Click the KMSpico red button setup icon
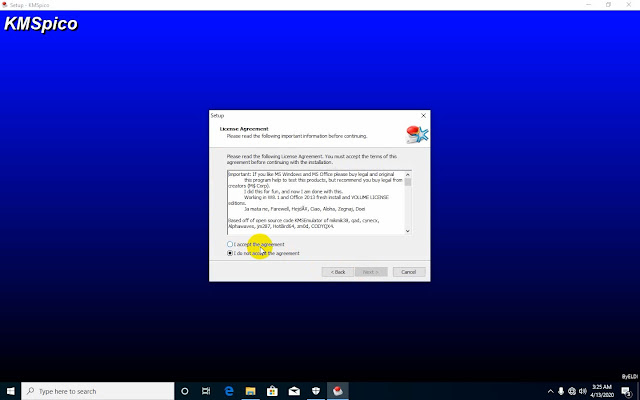The image size is (640, 400). click(x=417, y=134)
